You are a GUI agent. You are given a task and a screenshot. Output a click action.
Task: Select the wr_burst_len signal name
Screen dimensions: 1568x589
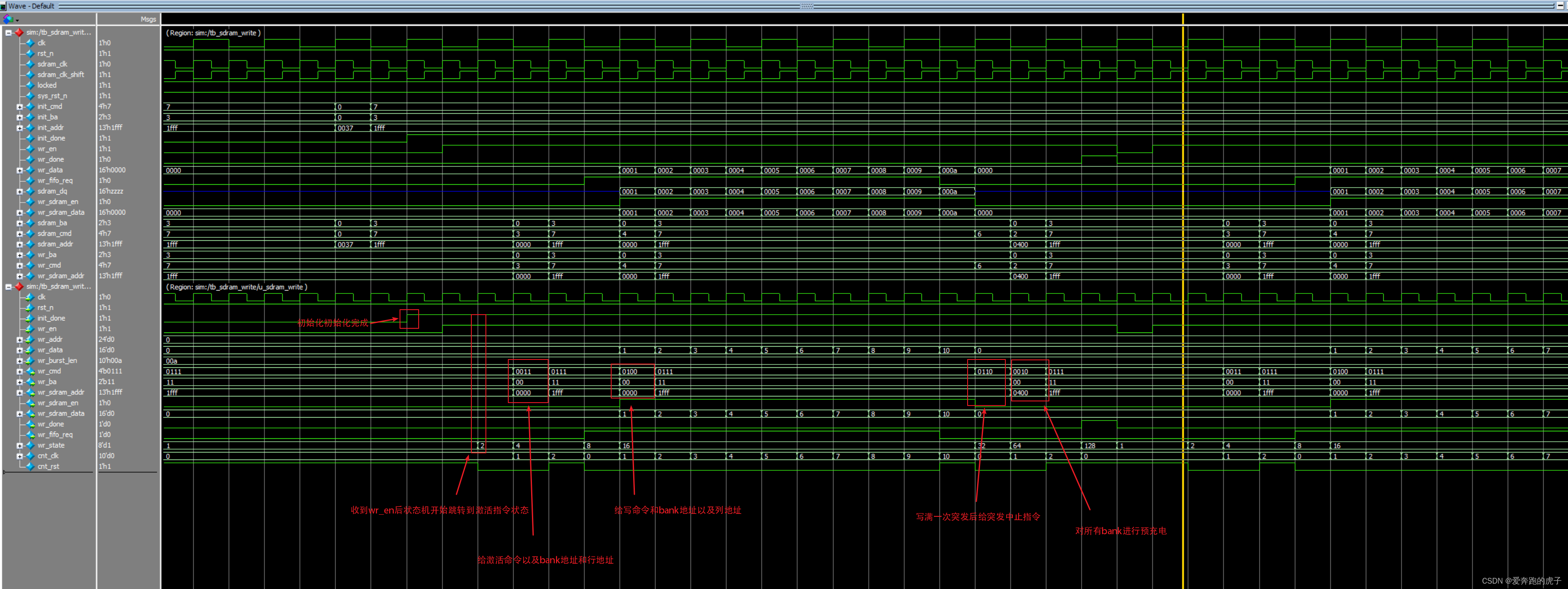tap(57, 361)
